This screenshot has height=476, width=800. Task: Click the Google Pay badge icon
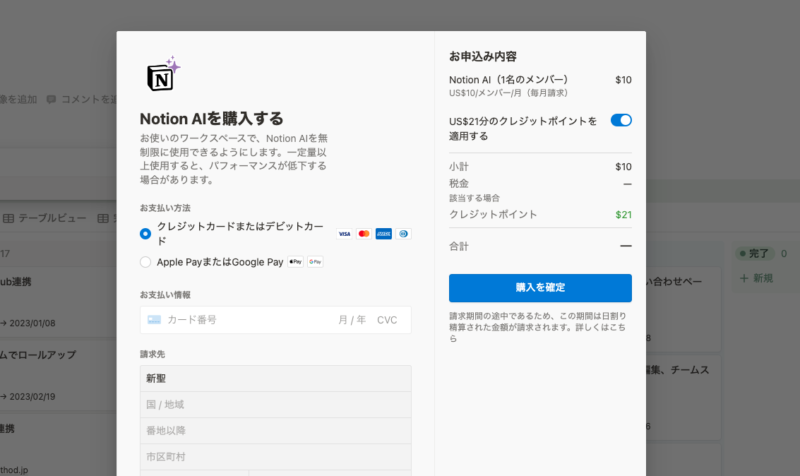coord(315,262)
